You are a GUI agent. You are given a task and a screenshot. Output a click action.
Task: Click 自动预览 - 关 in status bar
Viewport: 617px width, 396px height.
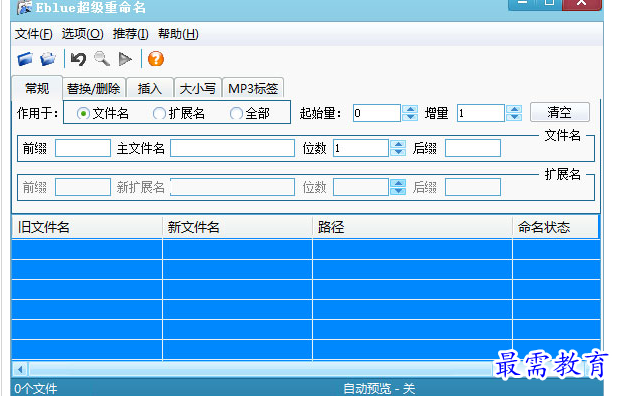379,389
